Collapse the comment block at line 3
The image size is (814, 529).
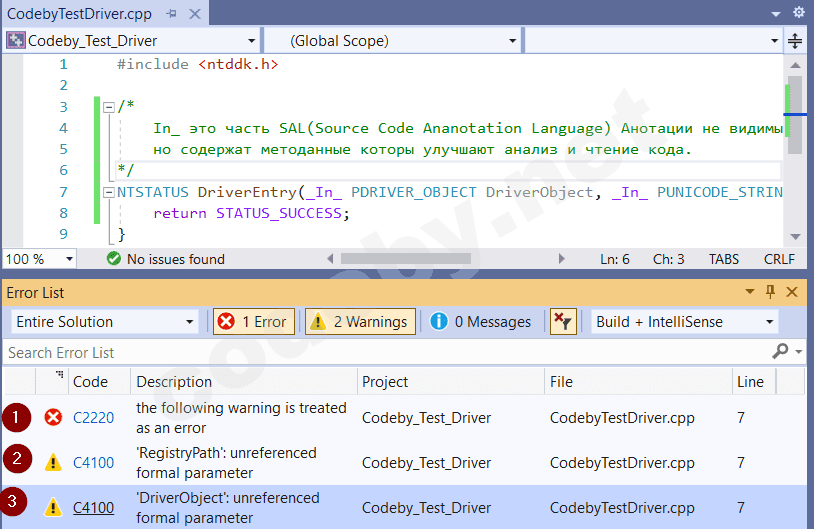tap(109, 107)
